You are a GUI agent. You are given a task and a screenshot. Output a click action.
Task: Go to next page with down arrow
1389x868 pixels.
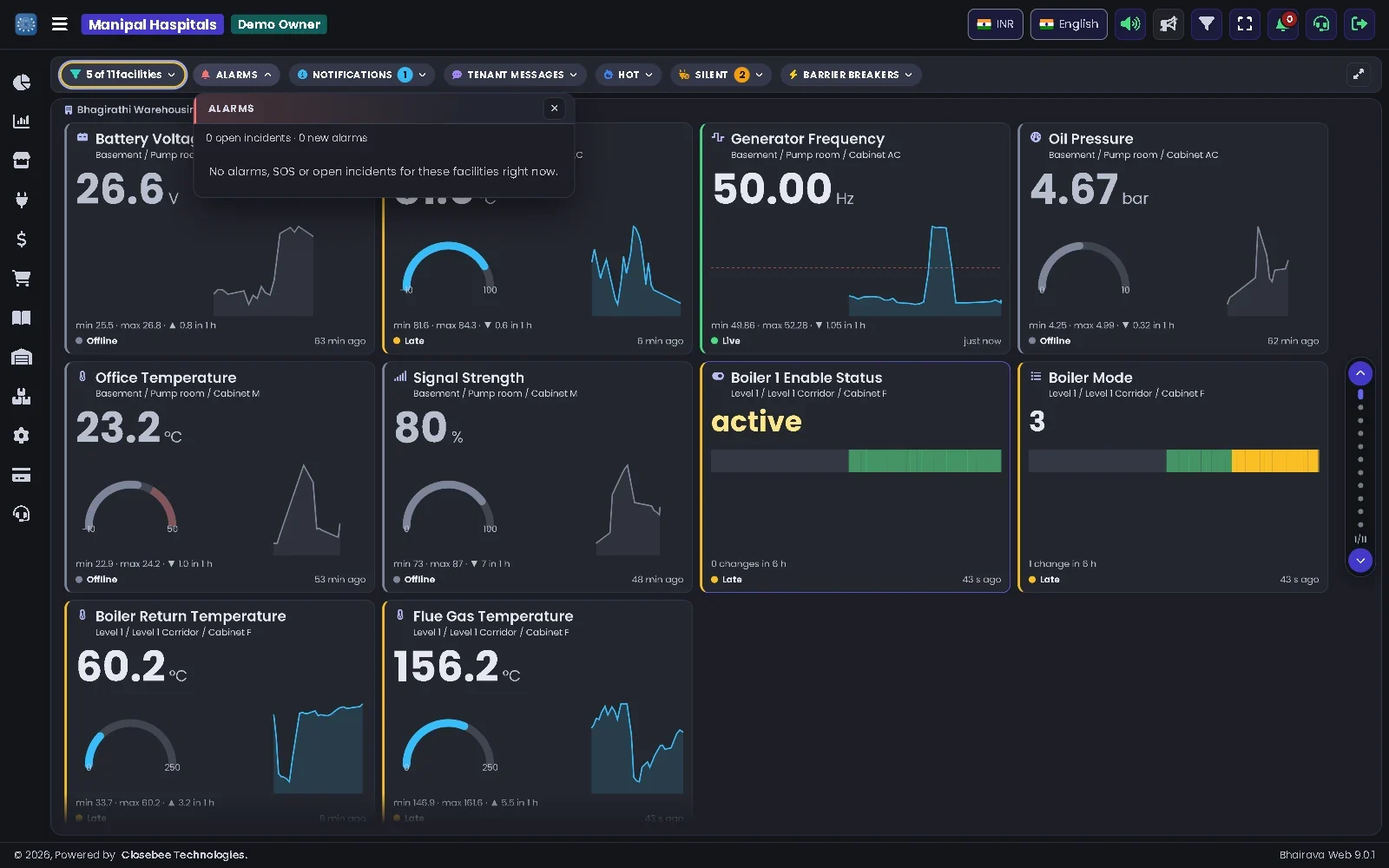pos(1360,561)
